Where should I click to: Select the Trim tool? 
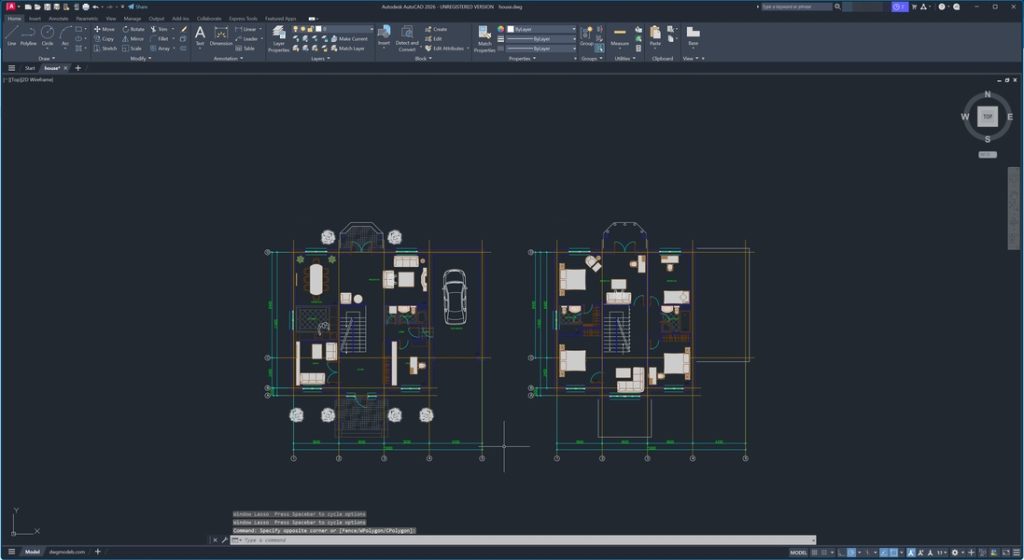159,29
